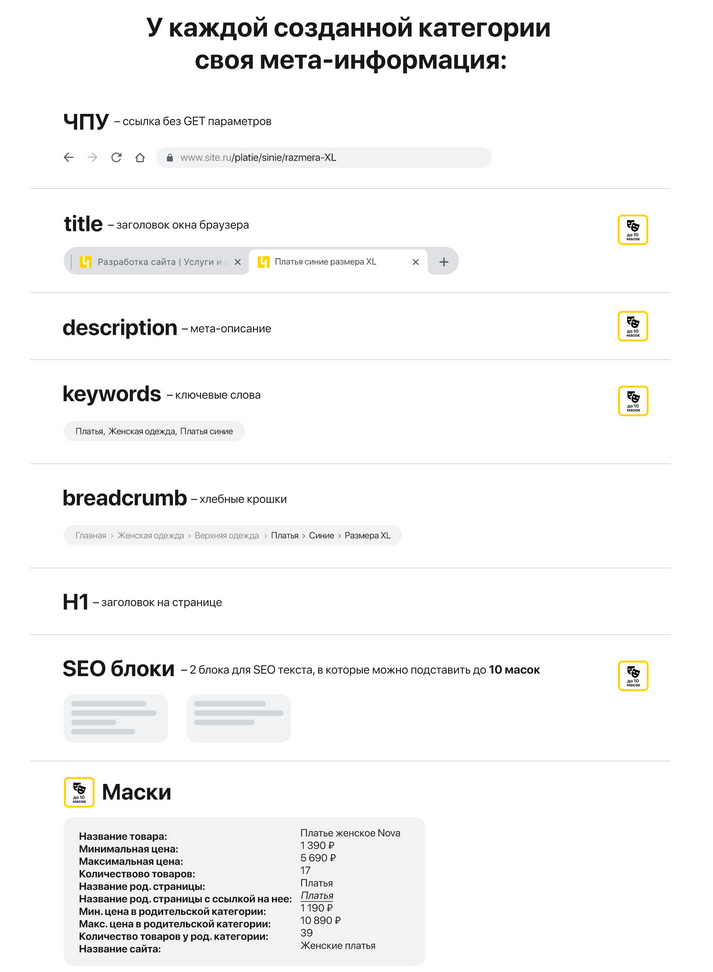Click the first SEO text block placeholder
The image size is (713, 972).
[116, 718]
